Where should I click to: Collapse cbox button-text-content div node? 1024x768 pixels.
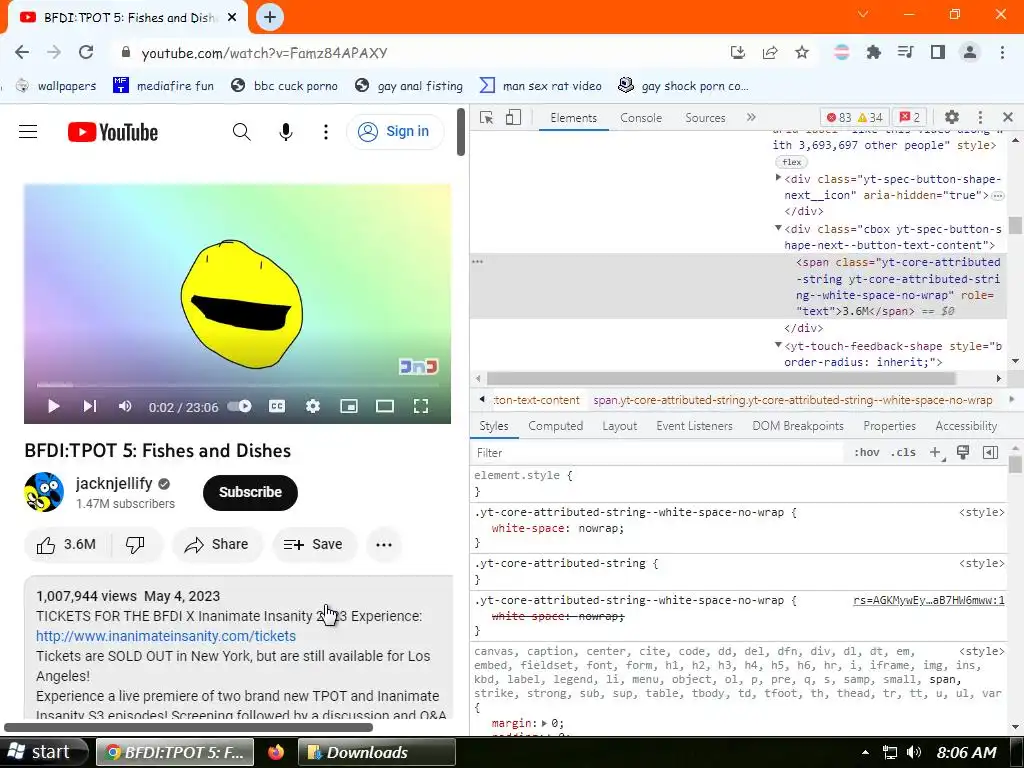(778, 229)
